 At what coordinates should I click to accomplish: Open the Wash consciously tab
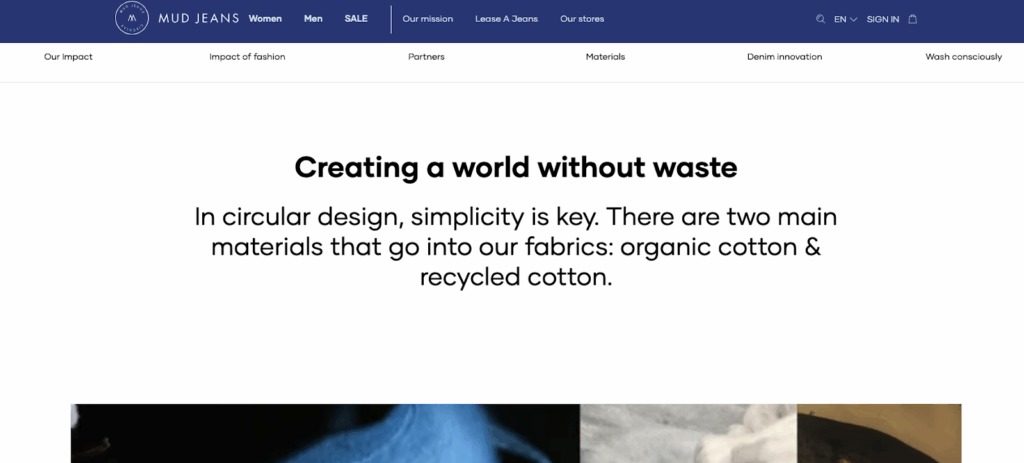(x=963, y=57)
